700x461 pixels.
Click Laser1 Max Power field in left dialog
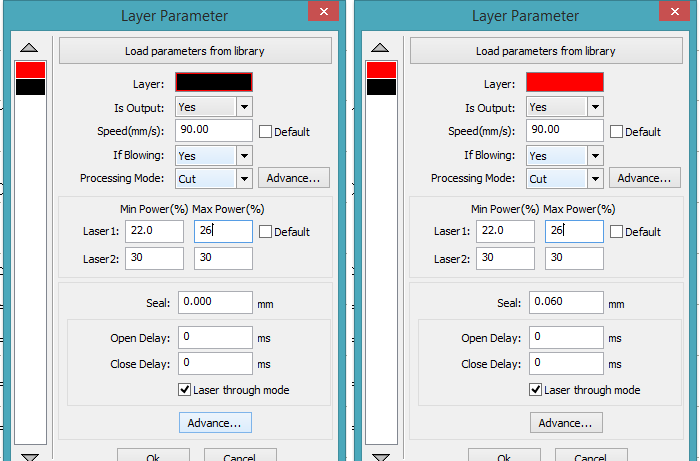[x=223, y=231]
